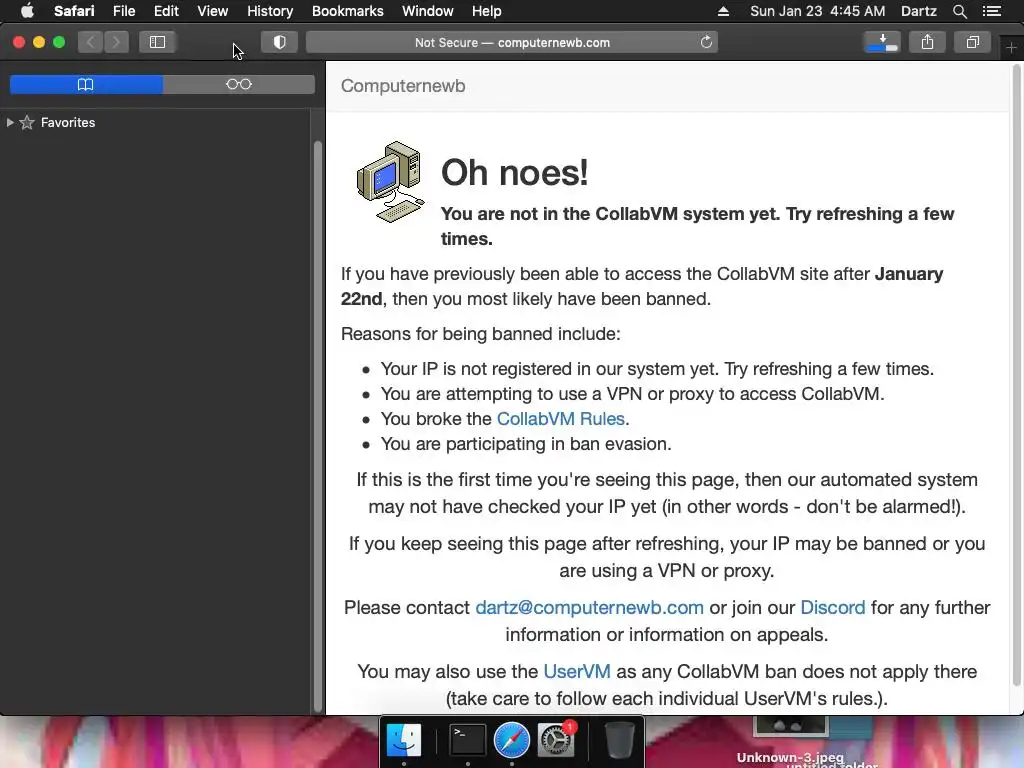Viewport: 1024px width, 768px height.
Task: Toggle the Safari sidebar button
Action: click(157, 42)
